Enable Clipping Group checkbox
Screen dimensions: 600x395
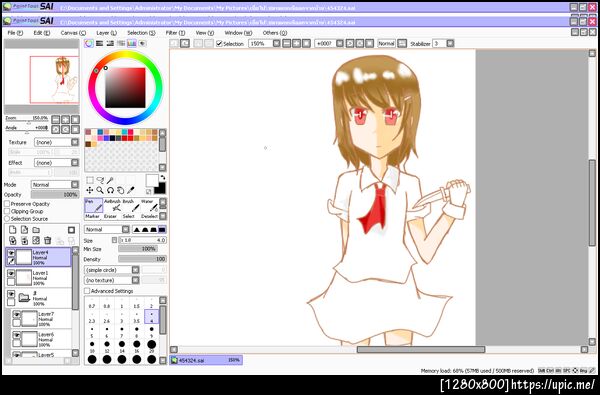[x=7, y=211]
